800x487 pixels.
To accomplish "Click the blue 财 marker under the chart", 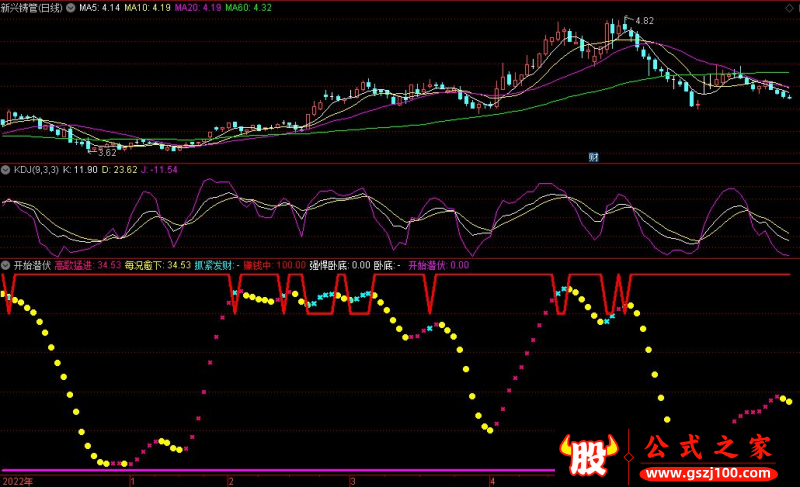I will (593, 157).
